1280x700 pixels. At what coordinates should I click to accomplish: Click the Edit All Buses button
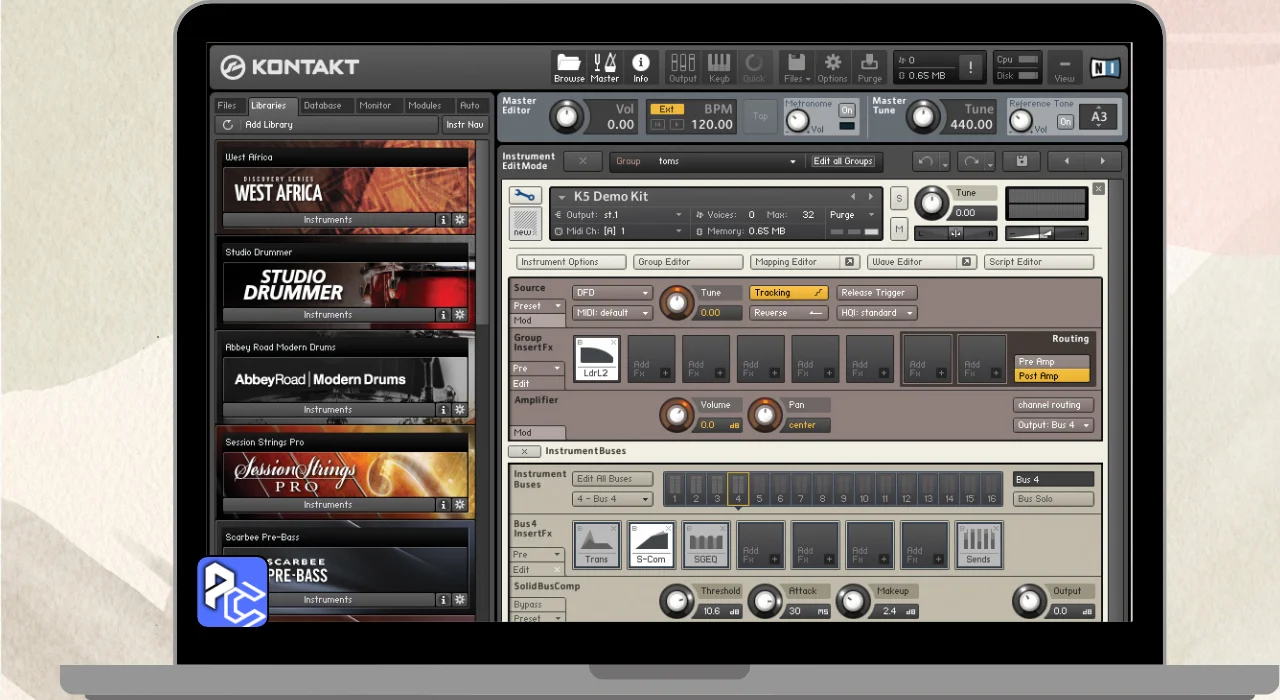pyautogui.click(x=611, y=479)
